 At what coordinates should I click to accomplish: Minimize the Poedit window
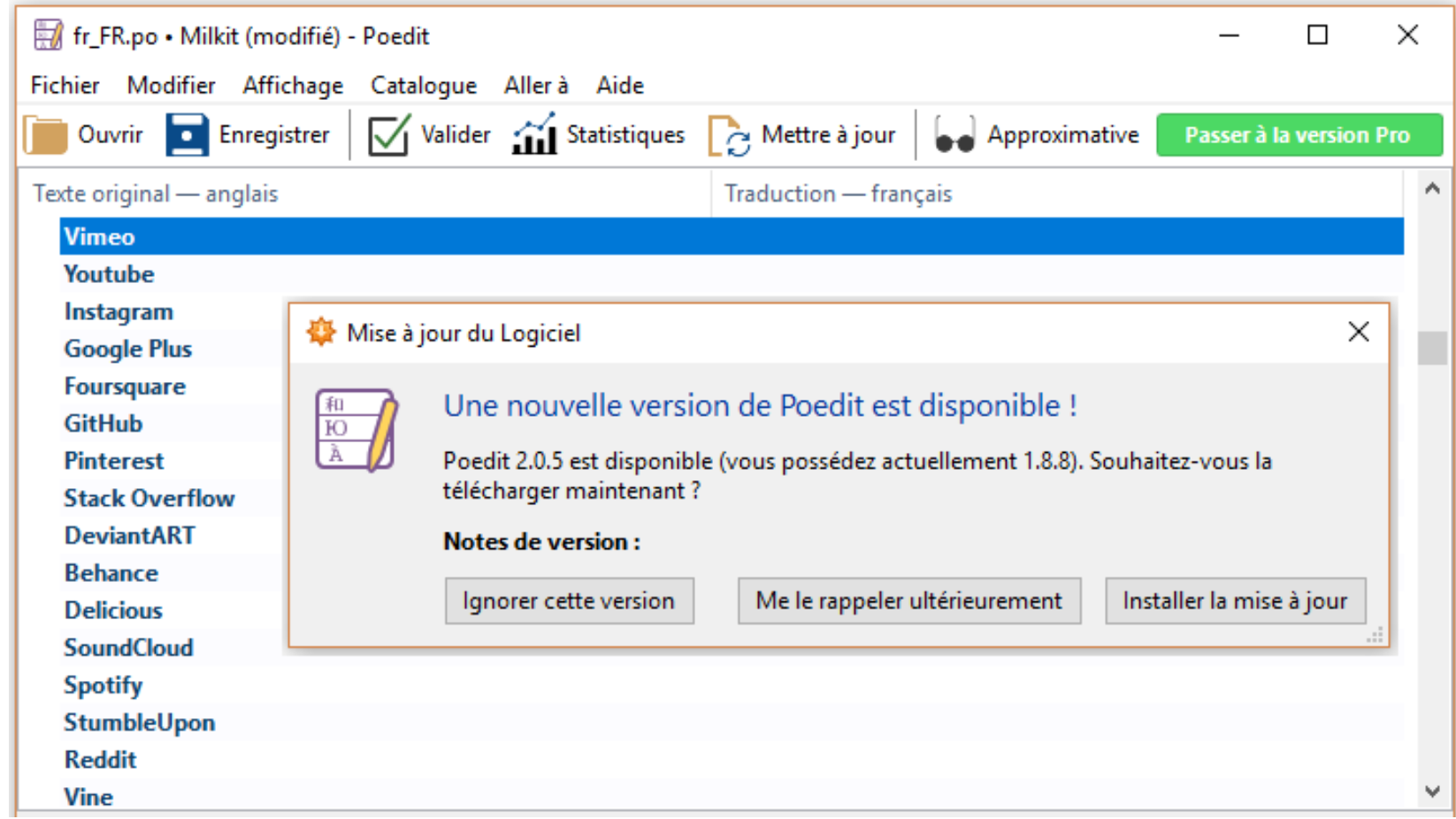click(x=1229, y=35)
